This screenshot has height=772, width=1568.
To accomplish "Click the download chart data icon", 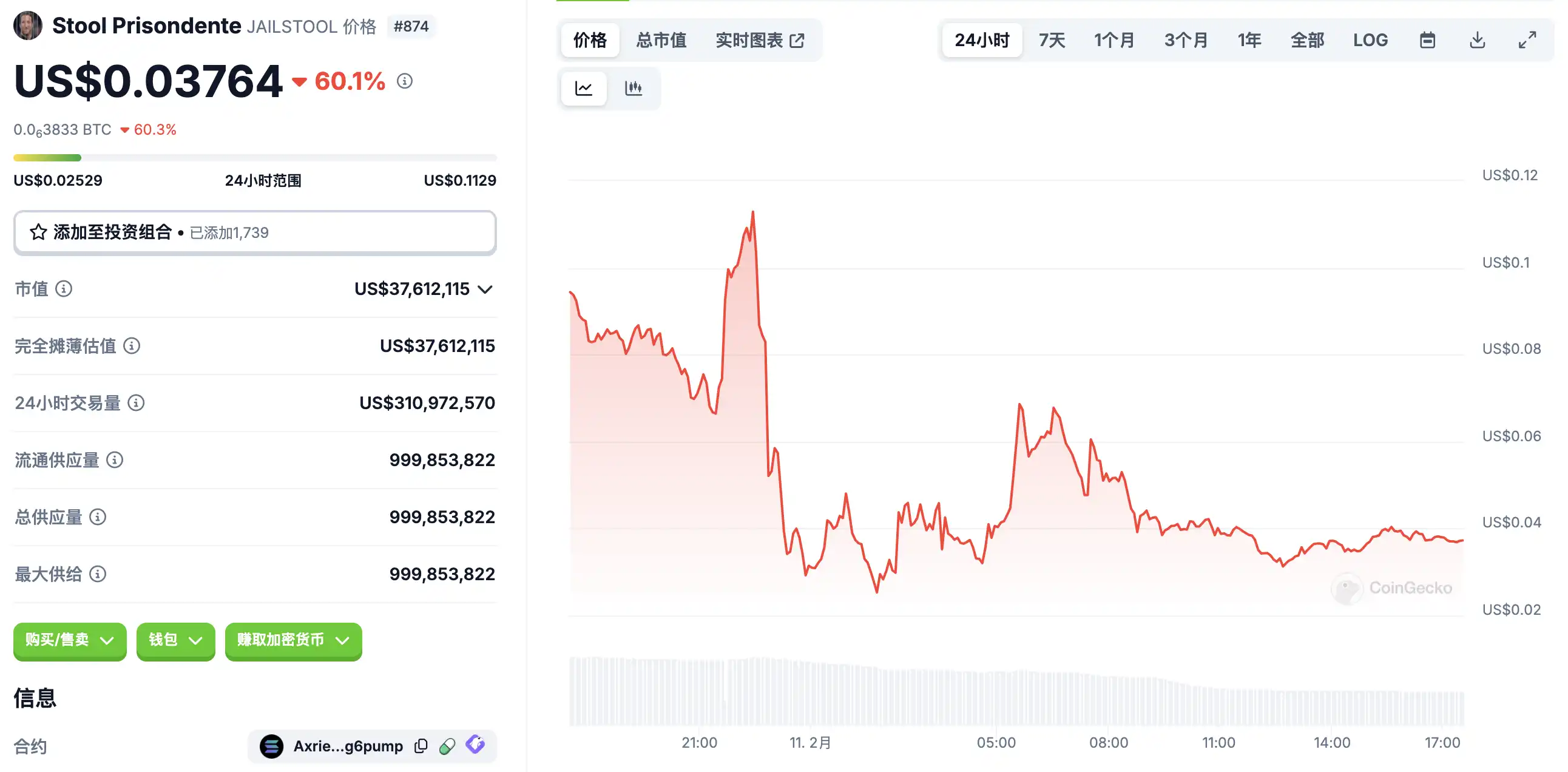I will pos(1478,40).
